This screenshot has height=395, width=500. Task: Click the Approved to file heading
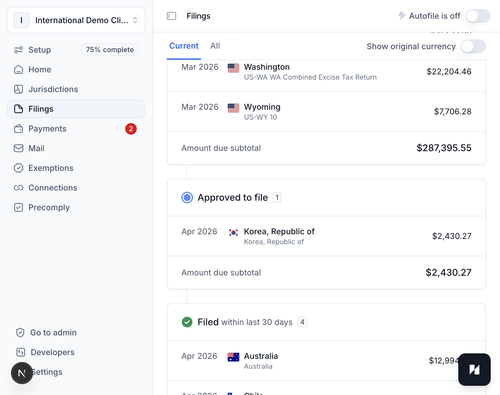click(x=233, y=197)
